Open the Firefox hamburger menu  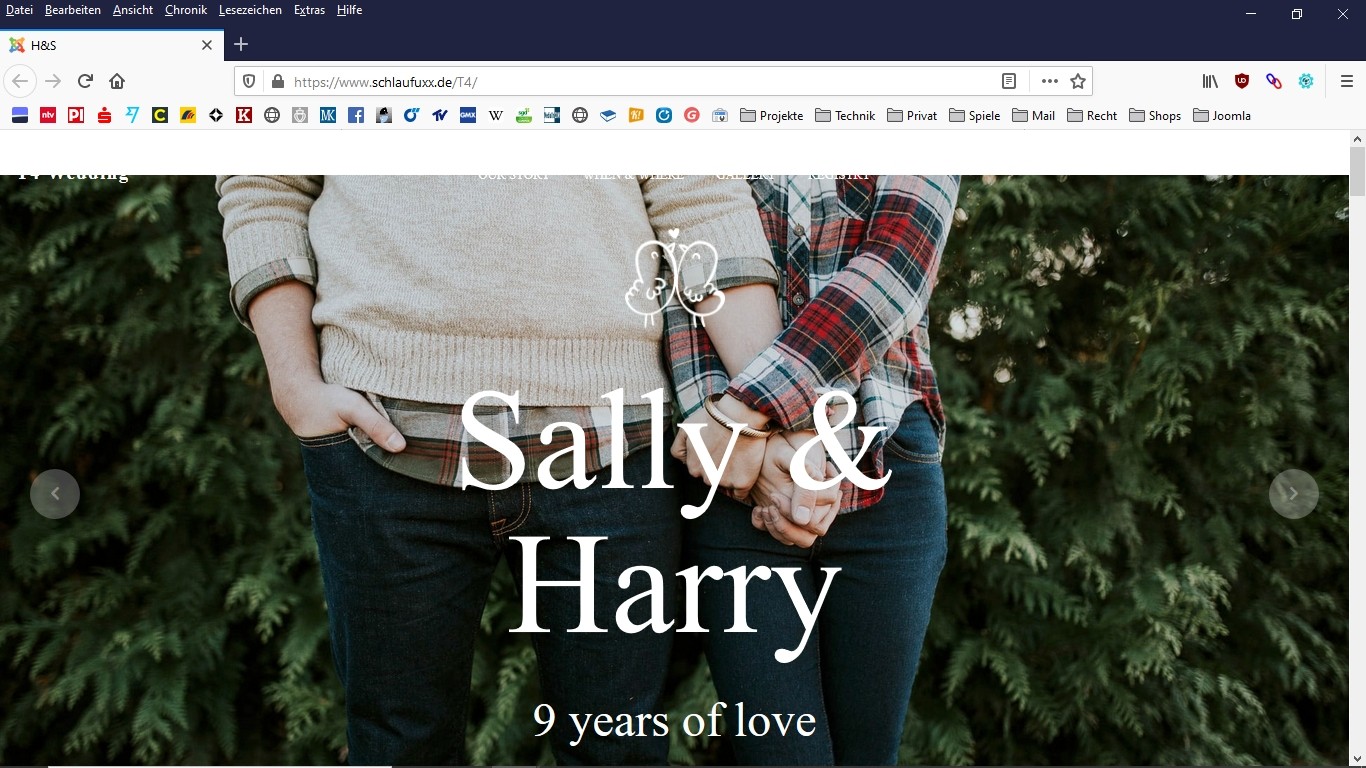(1346, 81)
